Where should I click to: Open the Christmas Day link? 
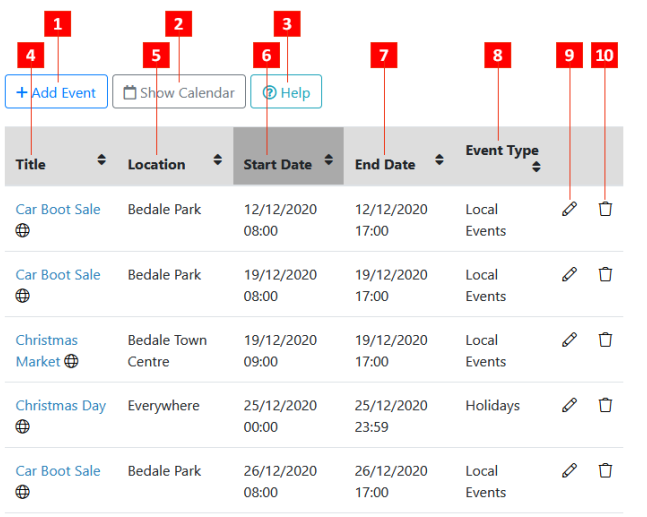pos(61,406)
